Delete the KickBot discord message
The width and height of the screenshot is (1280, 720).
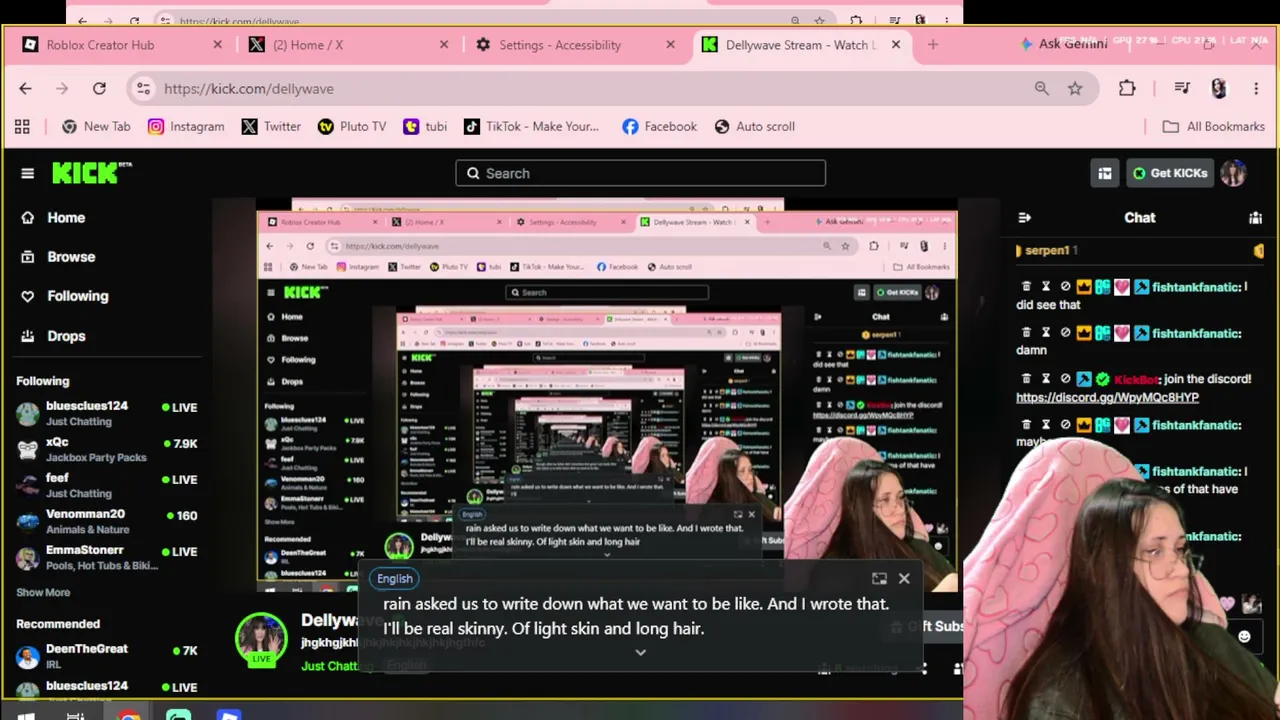coord(1026,379)
